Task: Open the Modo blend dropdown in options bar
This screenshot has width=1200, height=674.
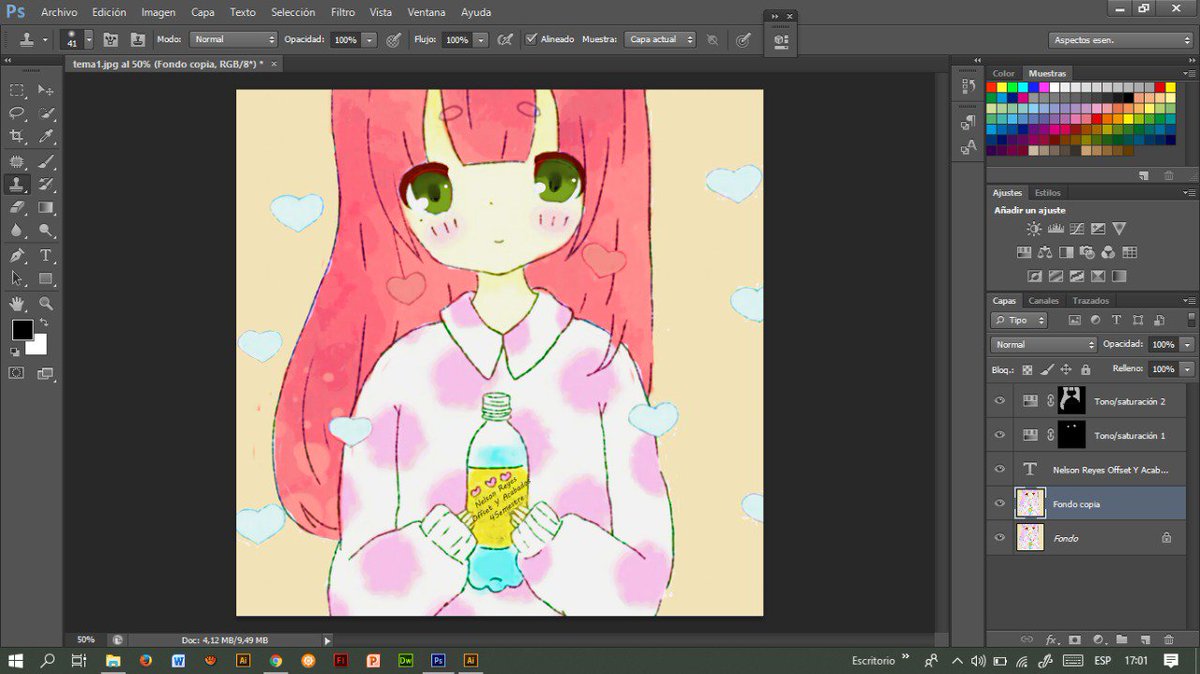Action: click(x=232, y=40)
